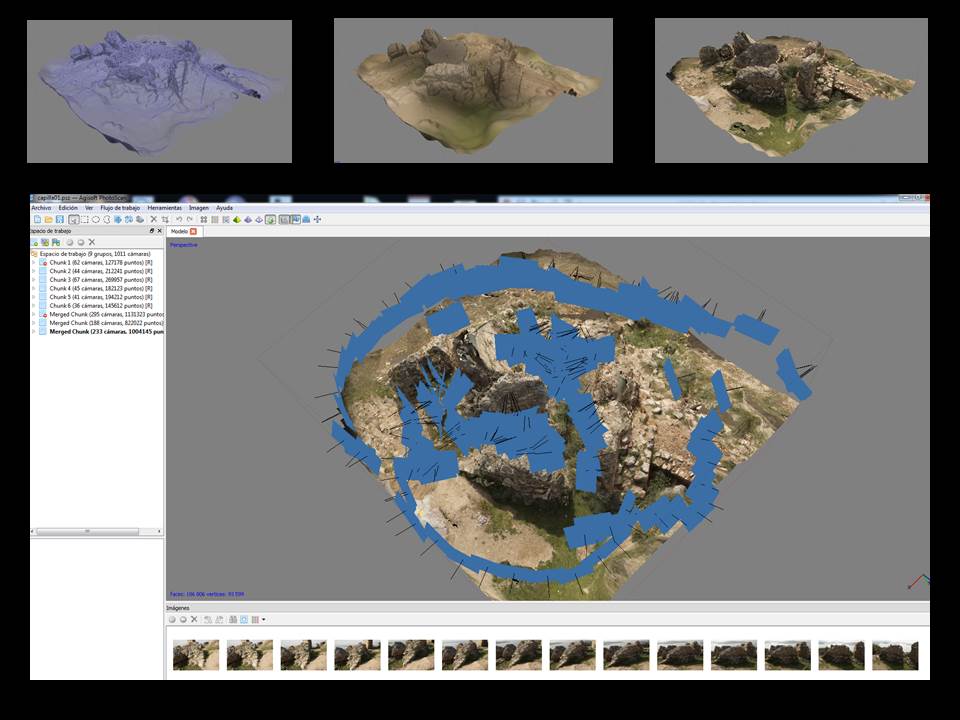
Task: Click the Open project folder icon
Action: [x=47, y=219]
